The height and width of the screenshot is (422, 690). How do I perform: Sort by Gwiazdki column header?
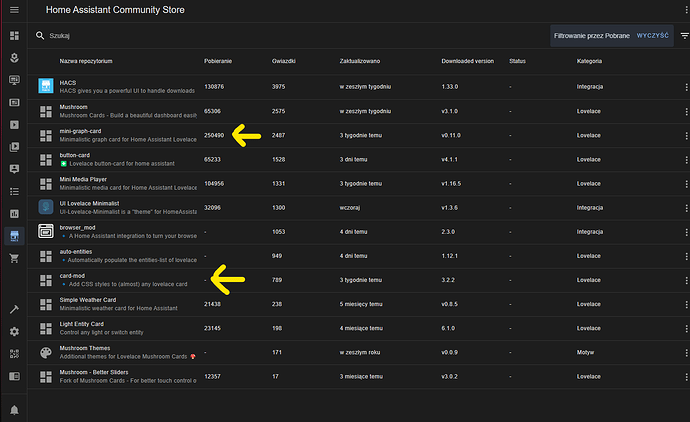[284, 61]
